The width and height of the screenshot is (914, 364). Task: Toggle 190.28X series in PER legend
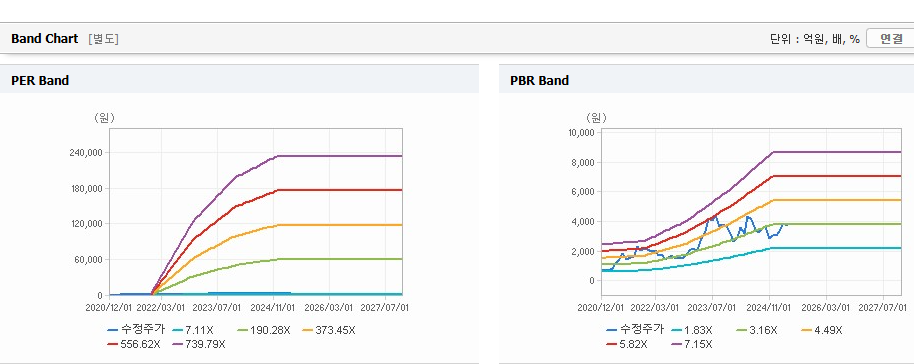[x=263, y=330]
